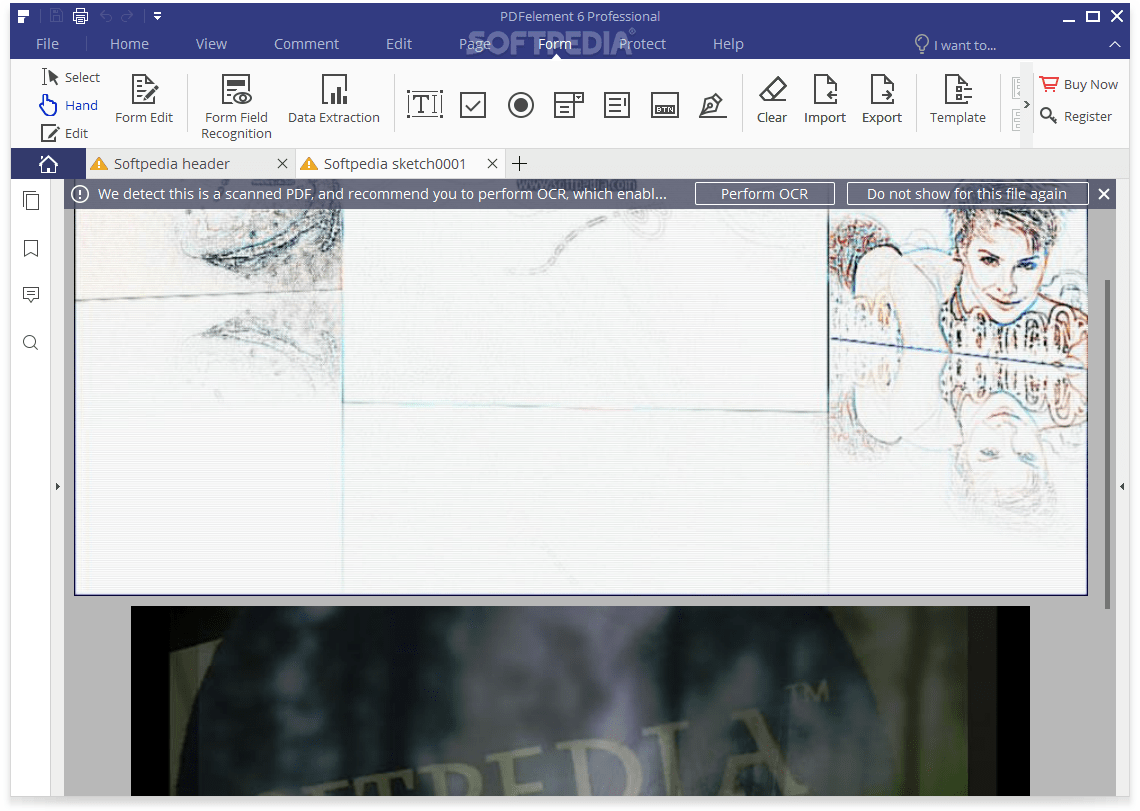Open page thumbnails panel
1140x811 pixels.
tap(31, 201)
